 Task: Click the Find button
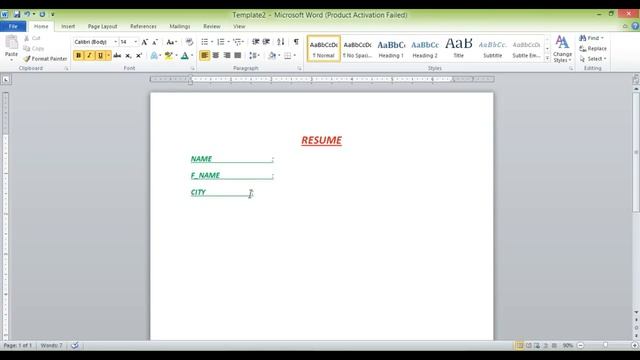(x=591, y=38)
